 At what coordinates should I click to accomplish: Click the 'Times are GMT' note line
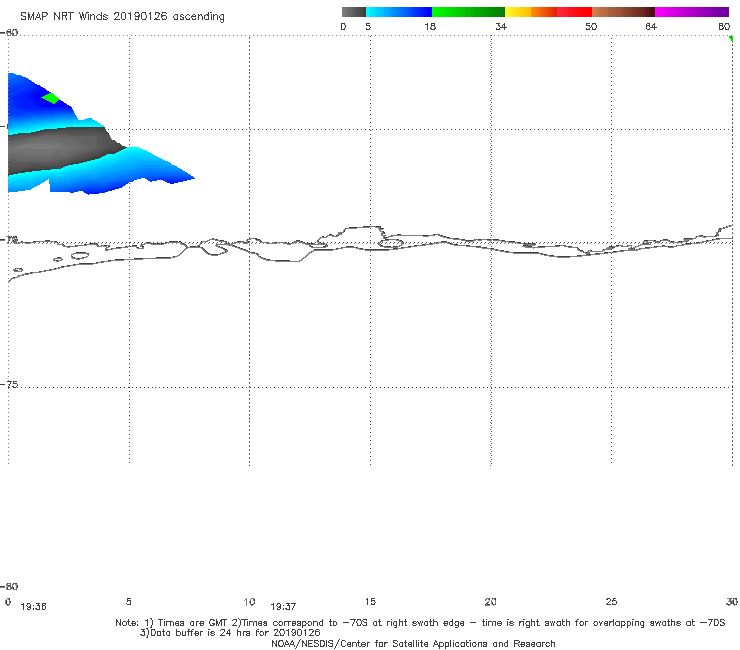tap(420, 623)
